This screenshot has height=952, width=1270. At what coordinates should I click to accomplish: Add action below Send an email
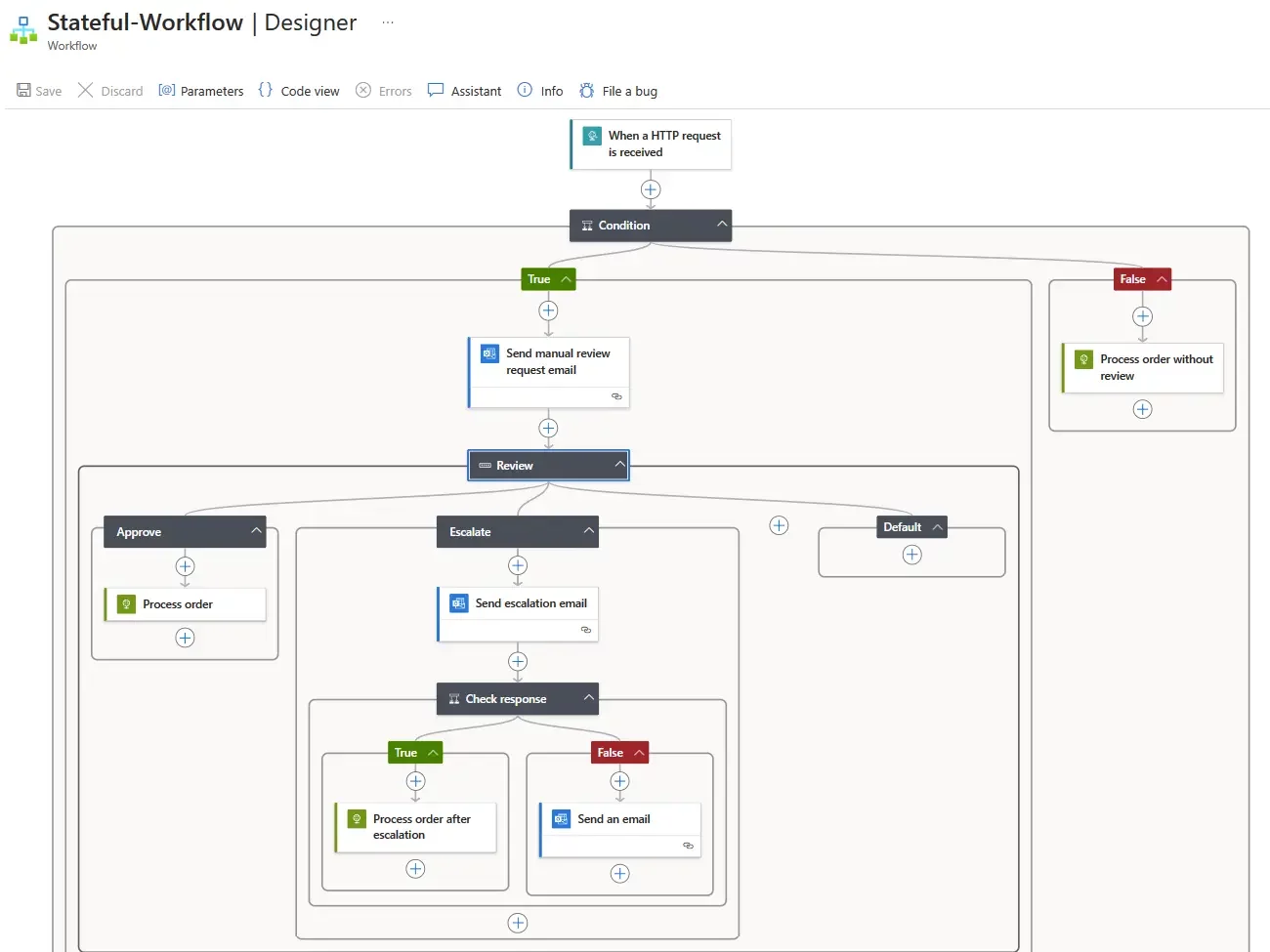619,874
